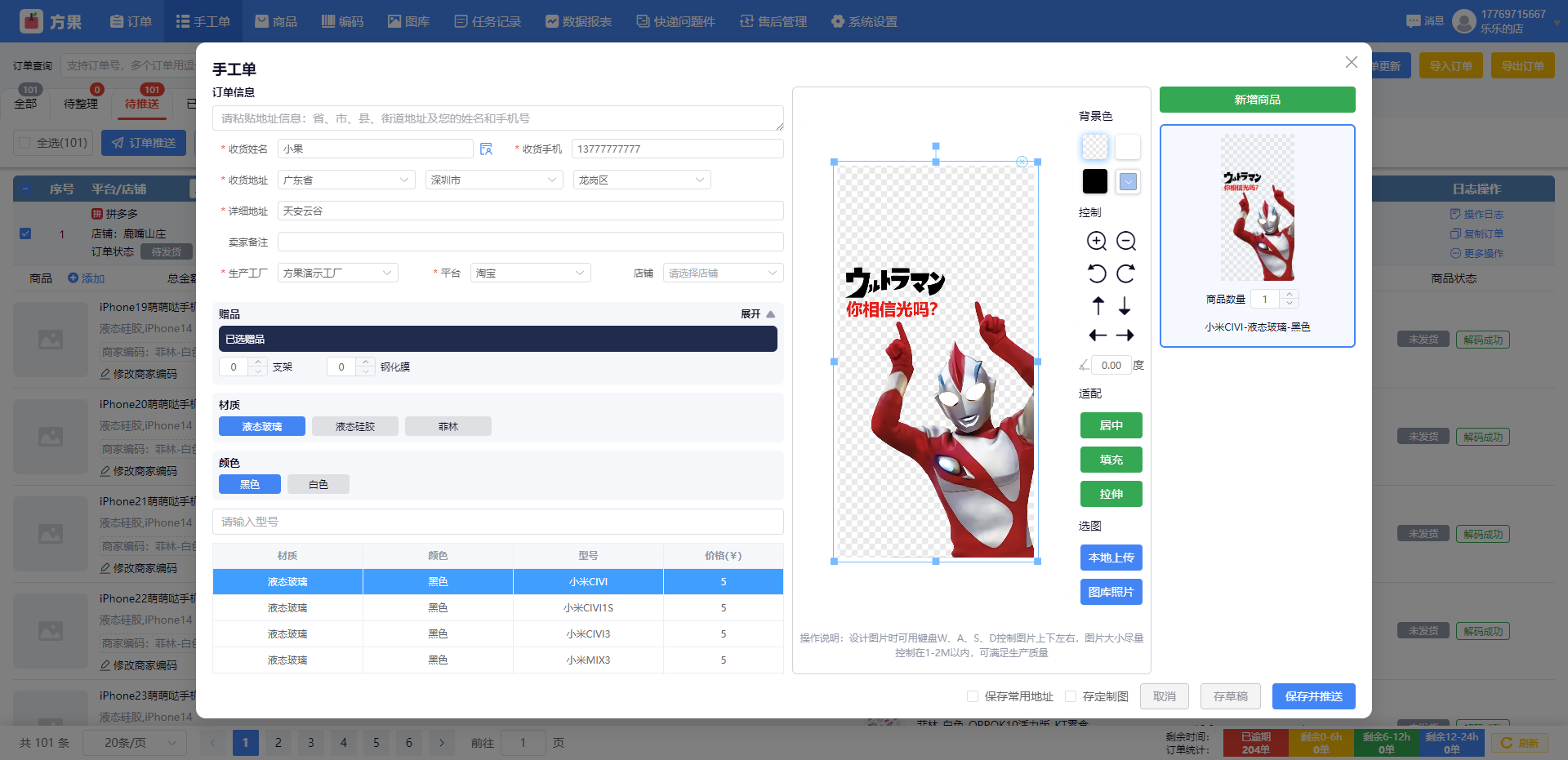Click the circular delete handle on canvas image
Viewport: 1568px width, 760px height.
(1022, 162)
